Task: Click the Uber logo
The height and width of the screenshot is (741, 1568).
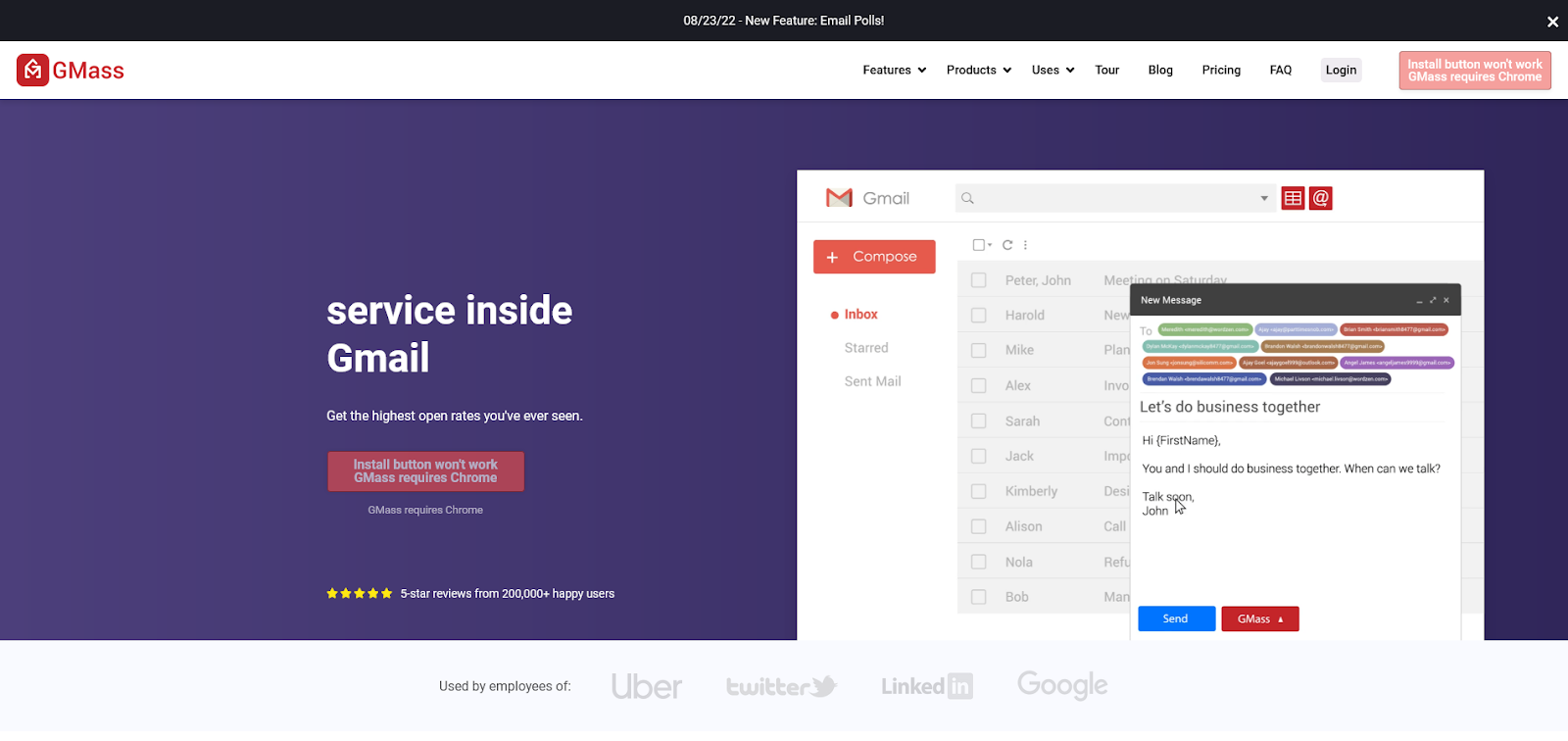Action: [x=647, y=686]
